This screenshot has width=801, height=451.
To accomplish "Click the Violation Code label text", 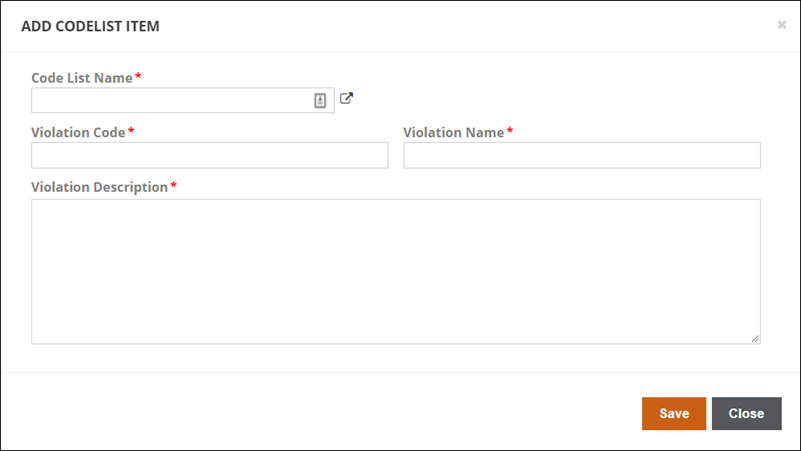I will (78, 132).
